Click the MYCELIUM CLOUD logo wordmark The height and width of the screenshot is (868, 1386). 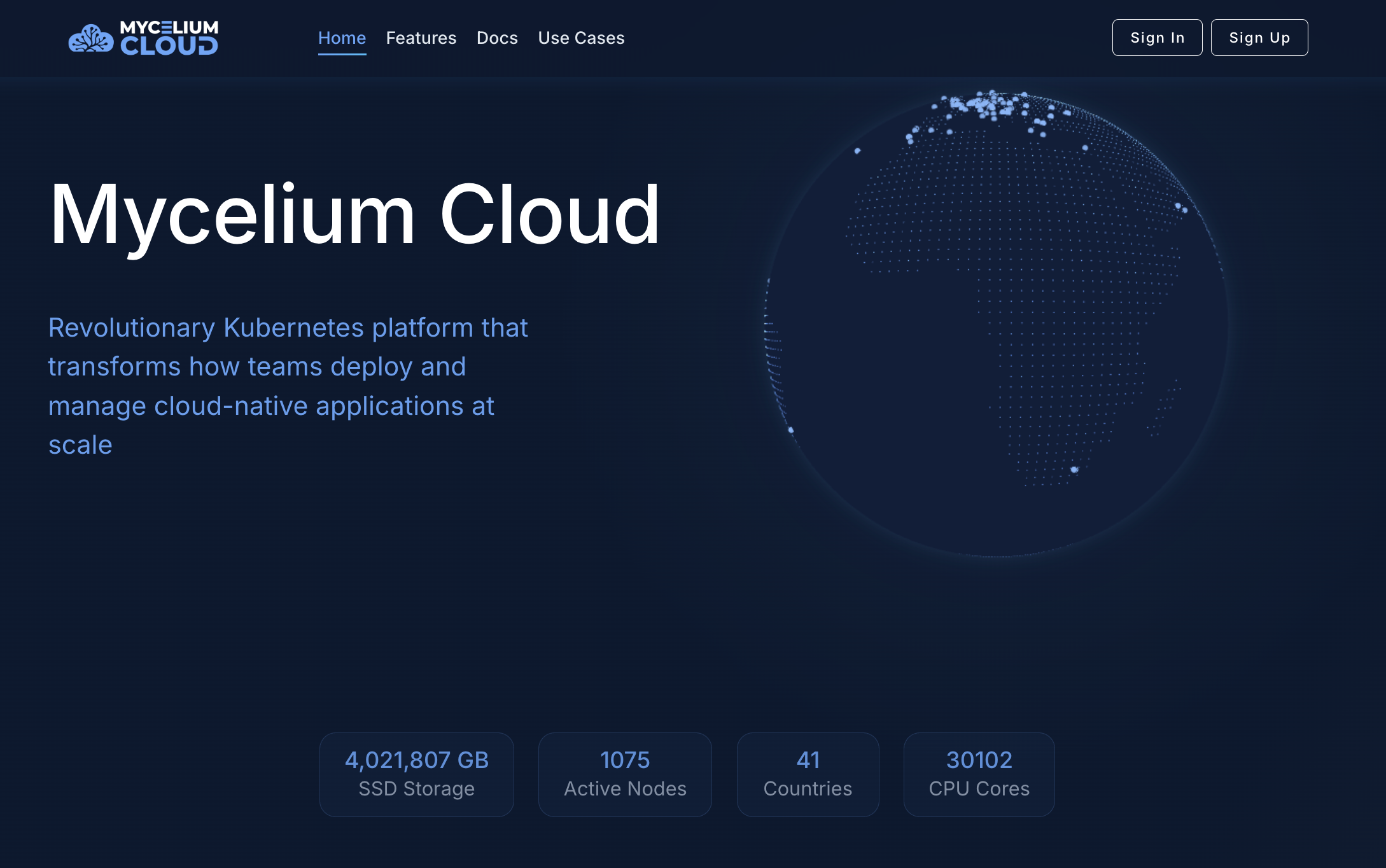click(169, 38)
